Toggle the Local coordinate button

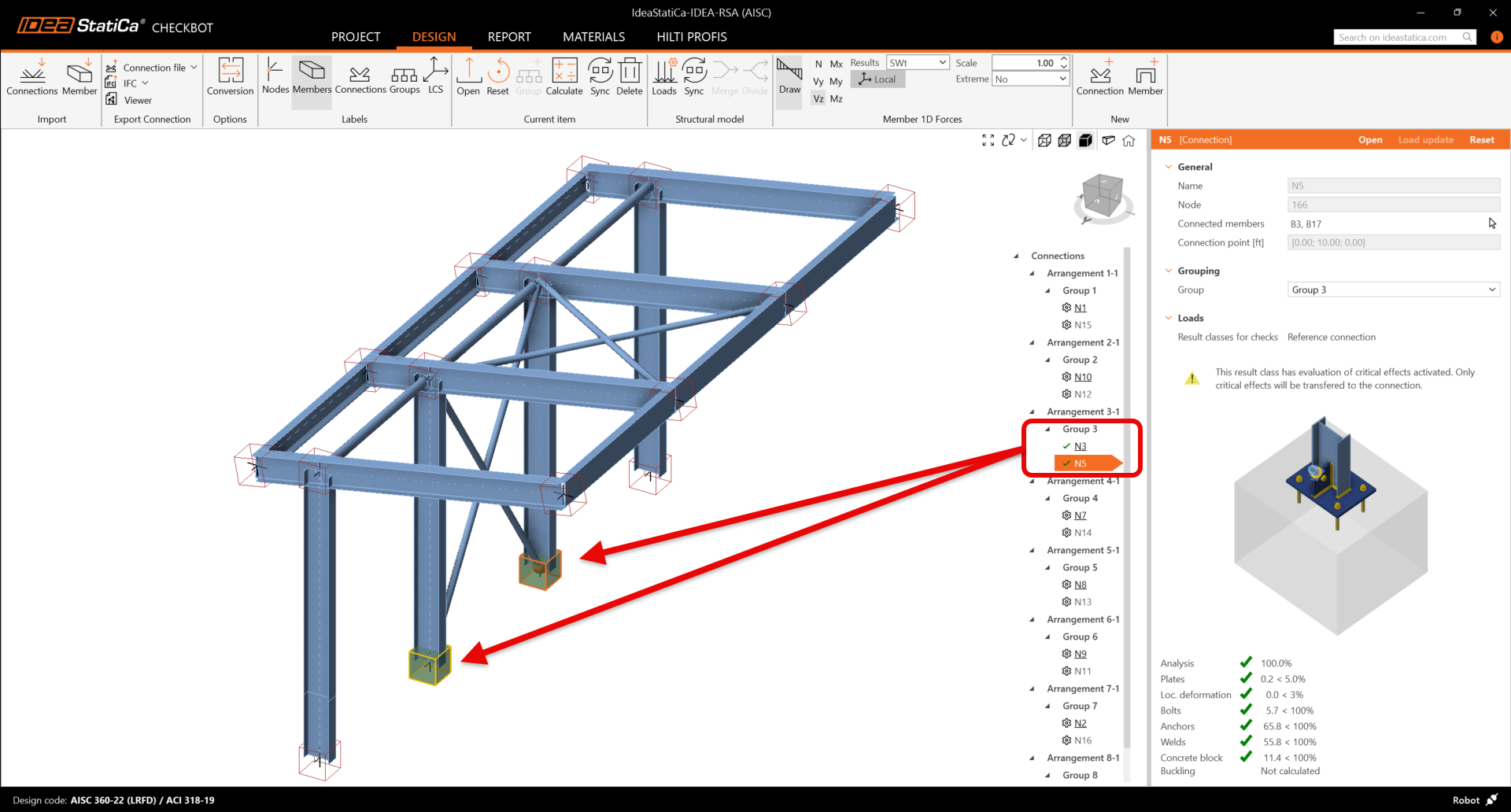pos(877,79)
